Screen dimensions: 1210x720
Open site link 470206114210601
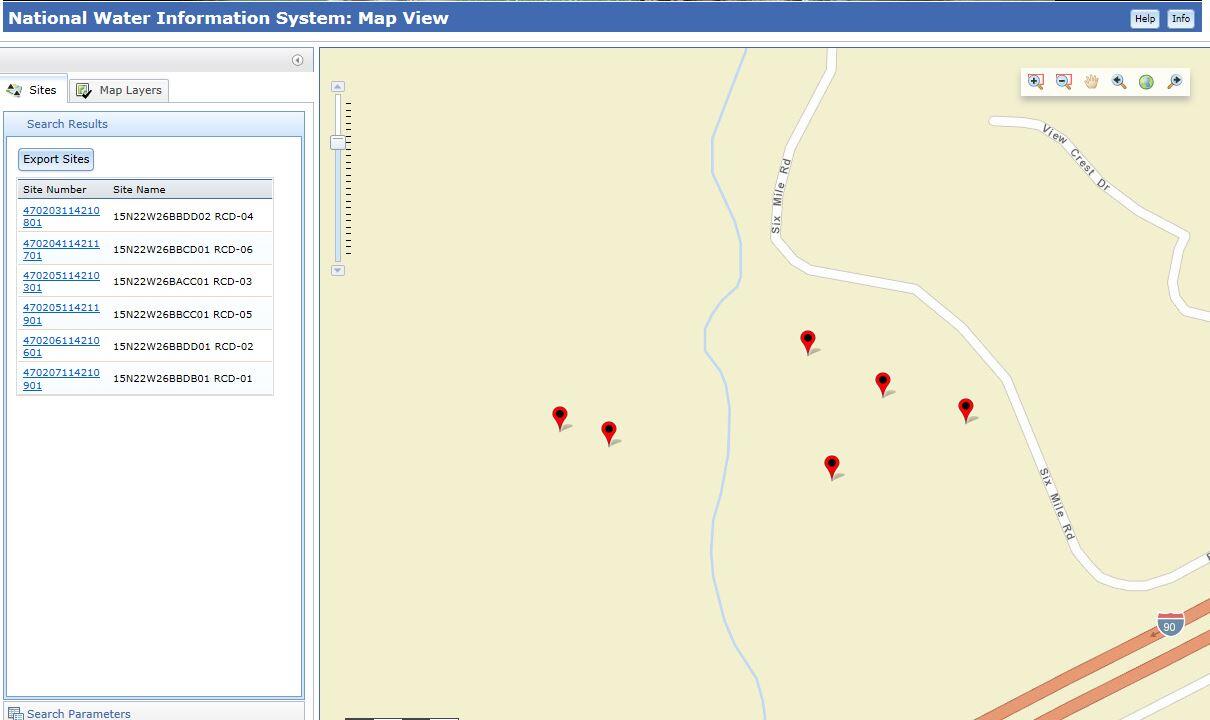pos(61,346)
